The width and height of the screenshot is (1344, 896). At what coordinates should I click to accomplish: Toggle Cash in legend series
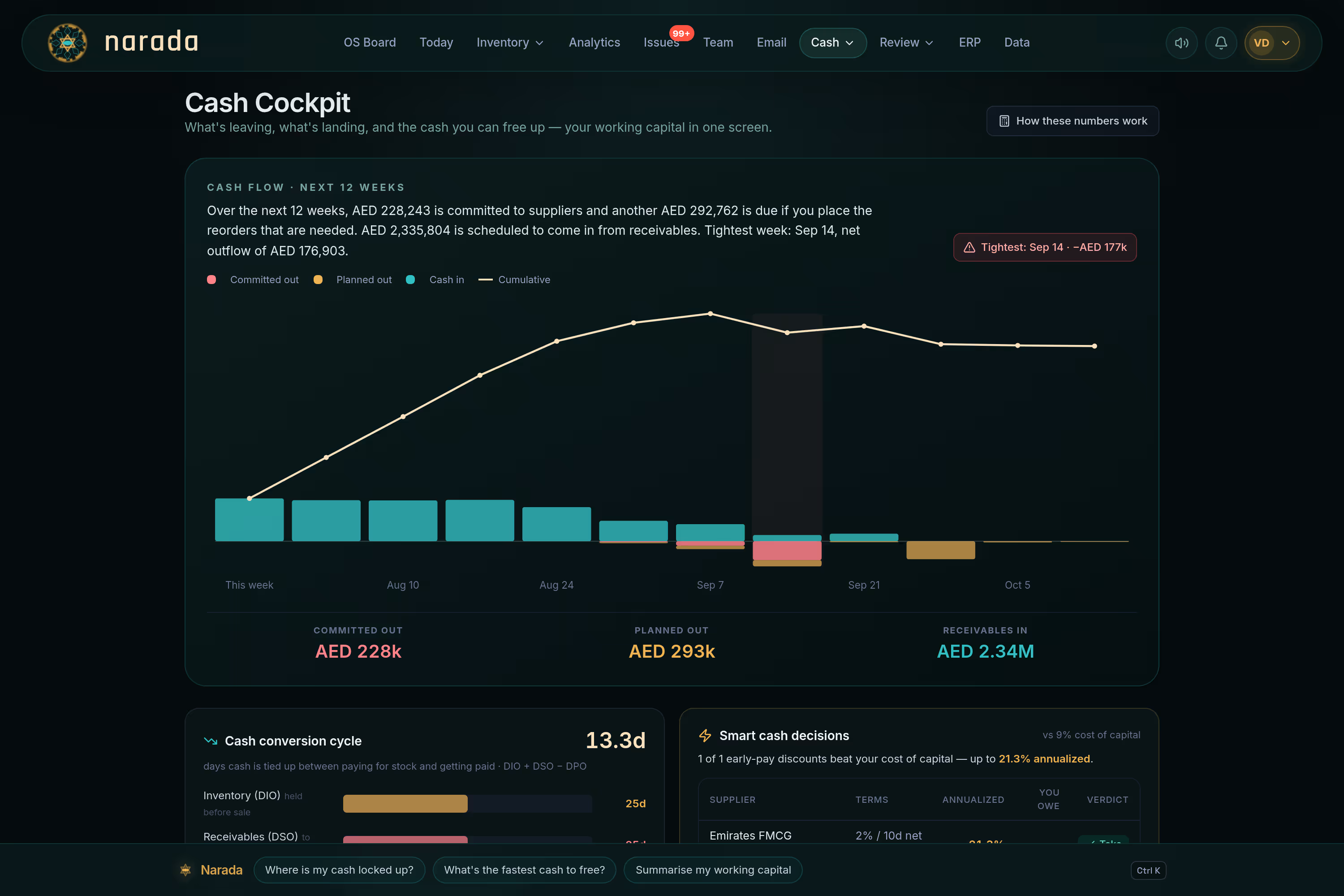point(435,280)
